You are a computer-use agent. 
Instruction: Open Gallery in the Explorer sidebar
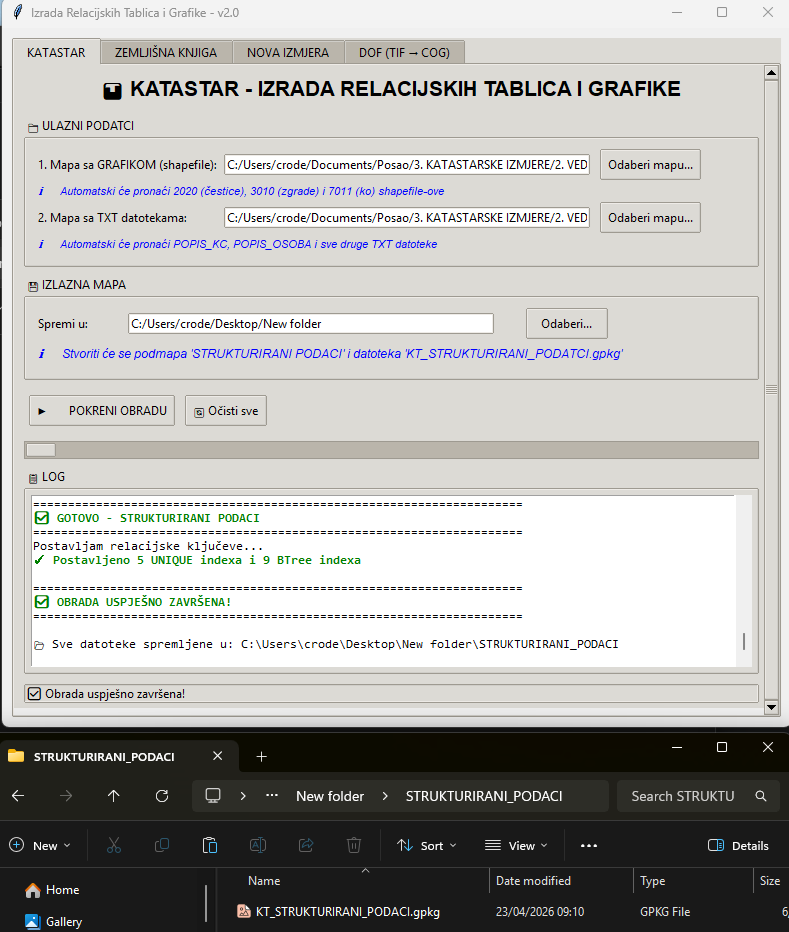pos(54,921)
